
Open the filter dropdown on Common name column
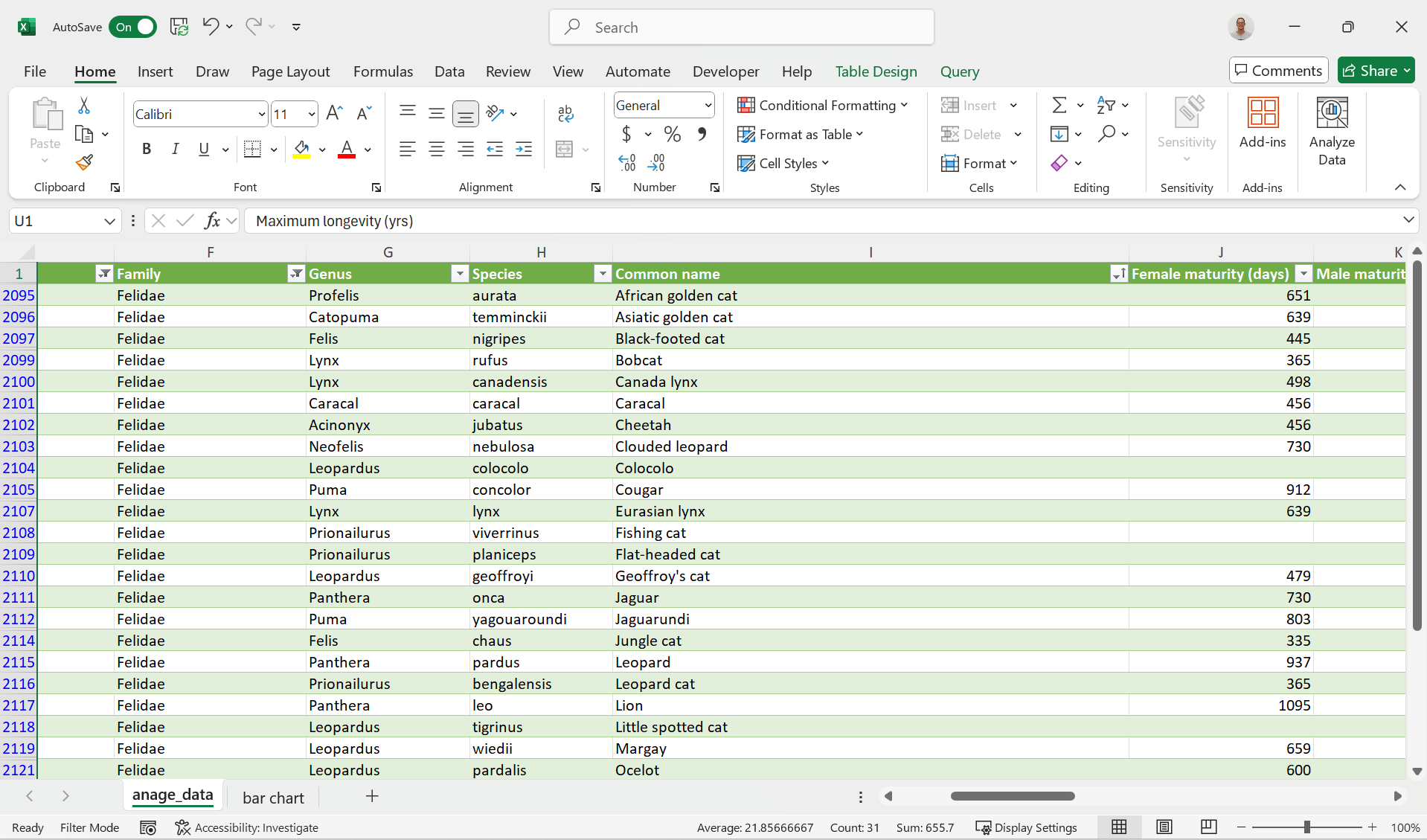coord(602,274)
